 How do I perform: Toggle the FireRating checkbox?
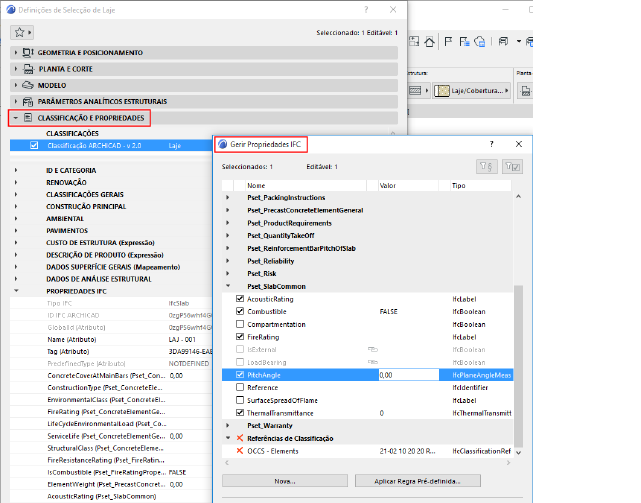pyautogui.click(x=240, y=337)
